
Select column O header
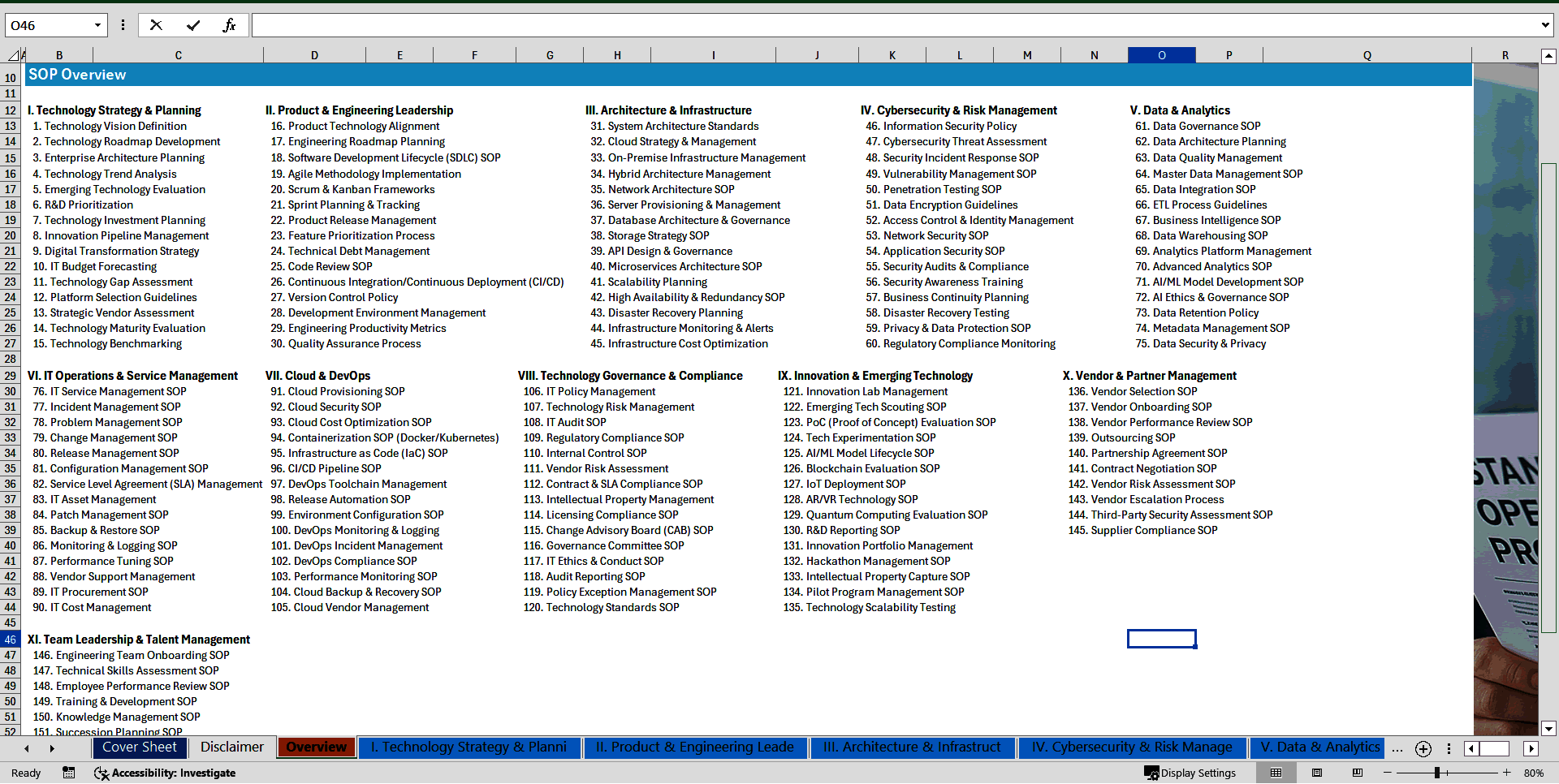(1161, 55)
